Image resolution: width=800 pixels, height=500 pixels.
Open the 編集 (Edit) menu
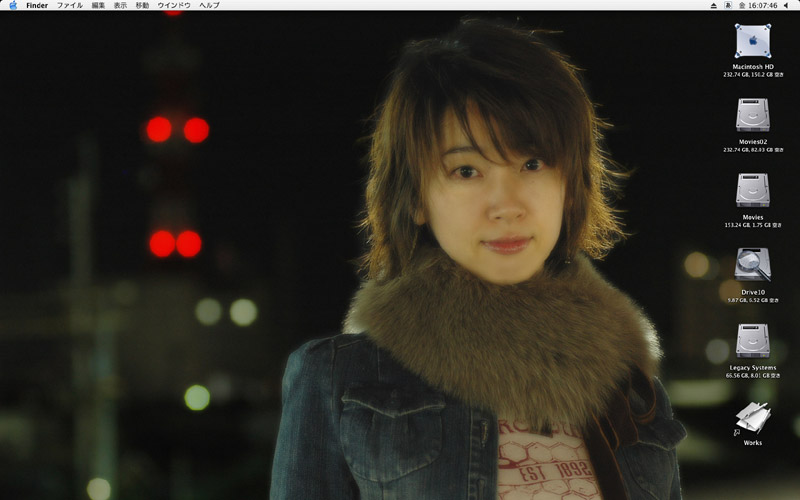(x=98, y=5)
